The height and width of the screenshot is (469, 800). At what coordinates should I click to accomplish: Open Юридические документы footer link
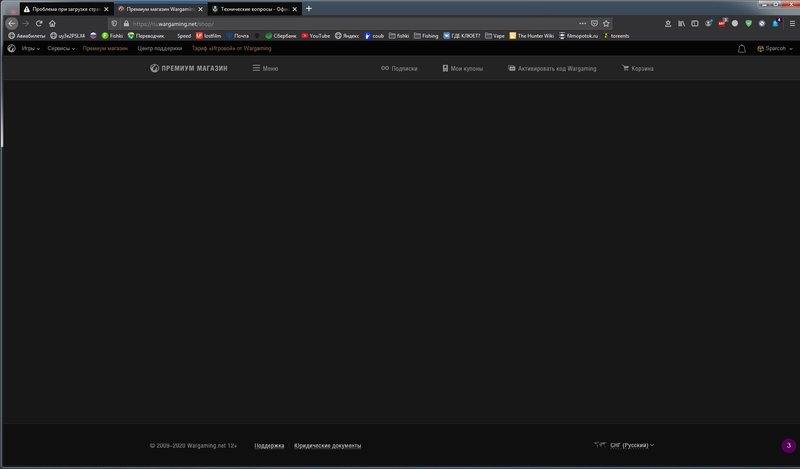(x=328, y=446)
